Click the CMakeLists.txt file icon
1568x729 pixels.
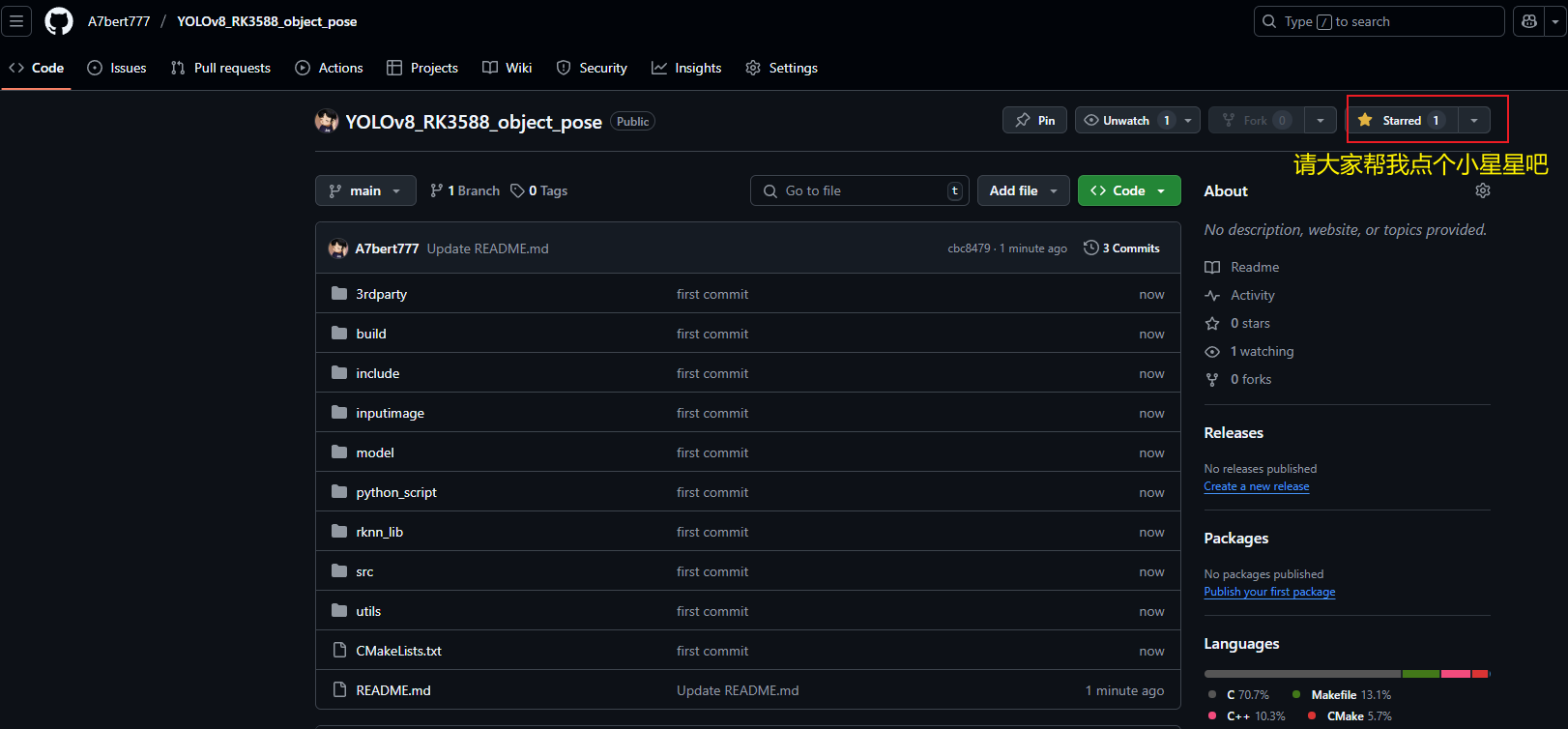[x=339, y=650]
